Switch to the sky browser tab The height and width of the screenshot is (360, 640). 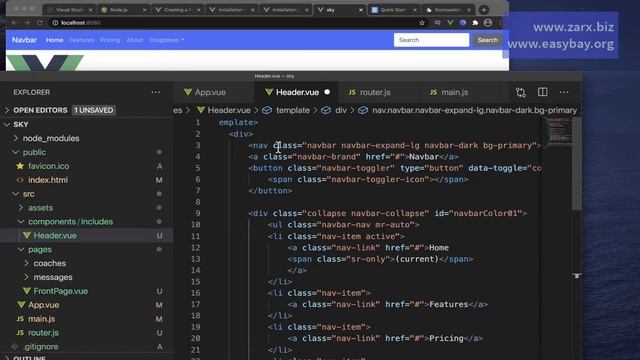[340, 10]
